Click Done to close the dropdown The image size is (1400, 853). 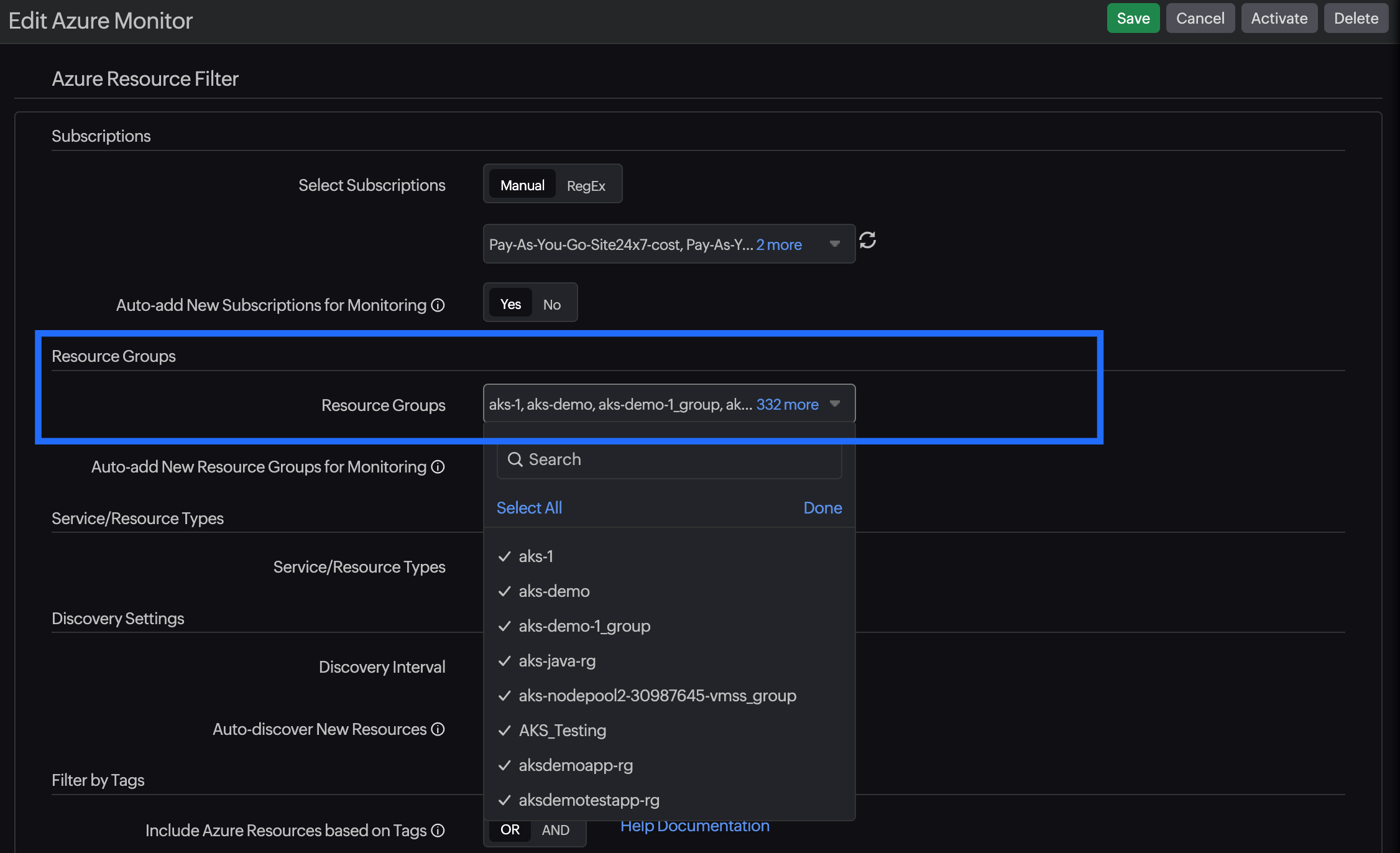click(x=822, y=508)
